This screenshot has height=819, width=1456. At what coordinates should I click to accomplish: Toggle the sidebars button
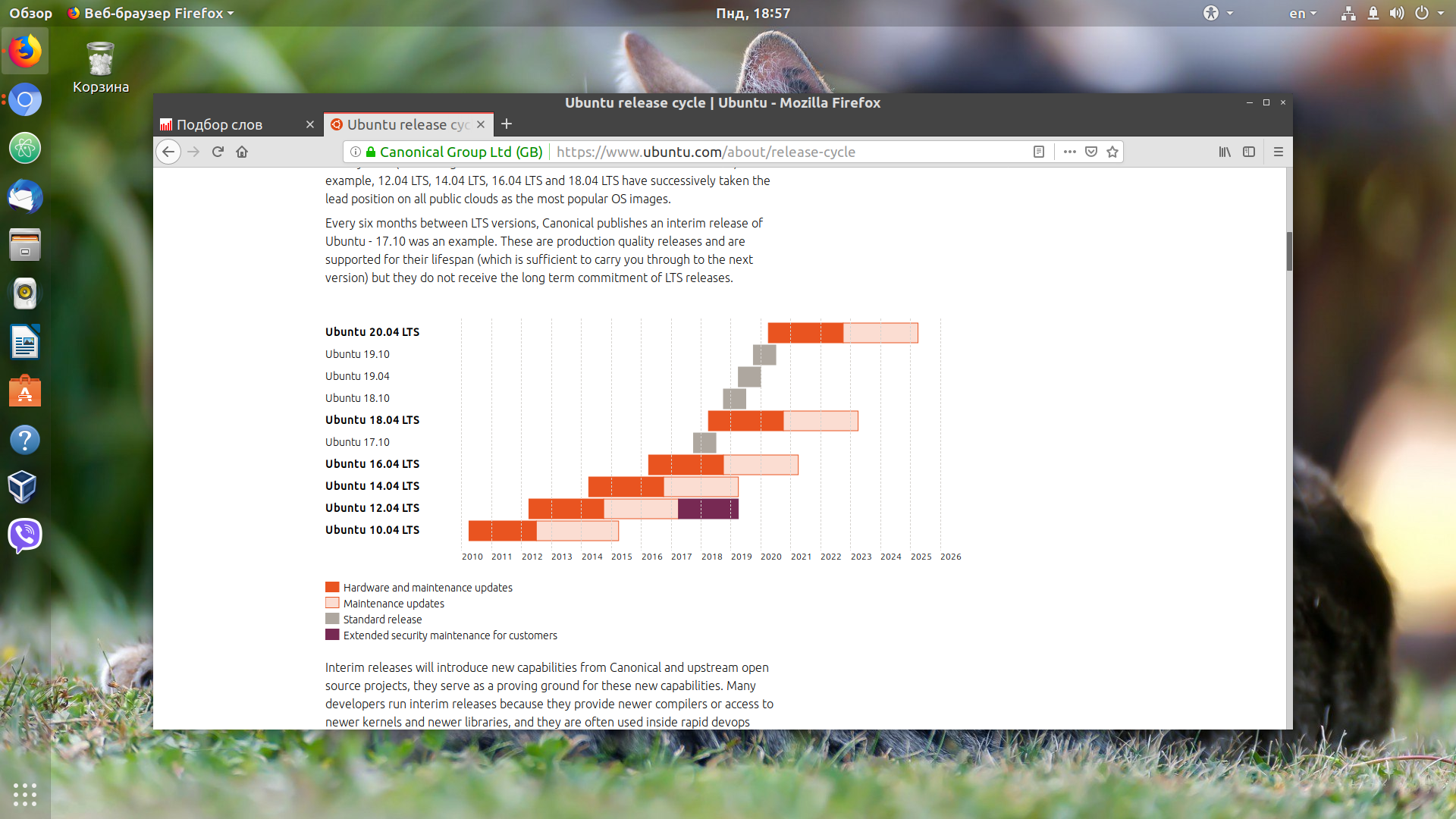1249,152
